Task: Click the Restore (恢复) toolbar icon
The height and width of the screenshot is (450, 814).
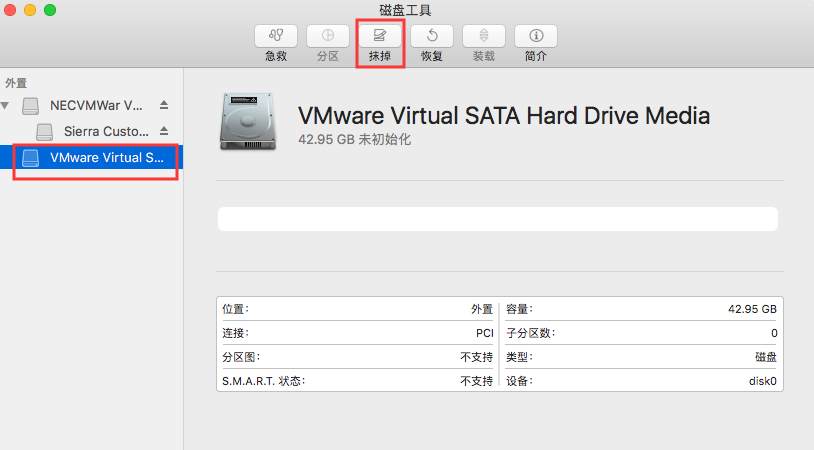Action: click(x=431, y=35)
